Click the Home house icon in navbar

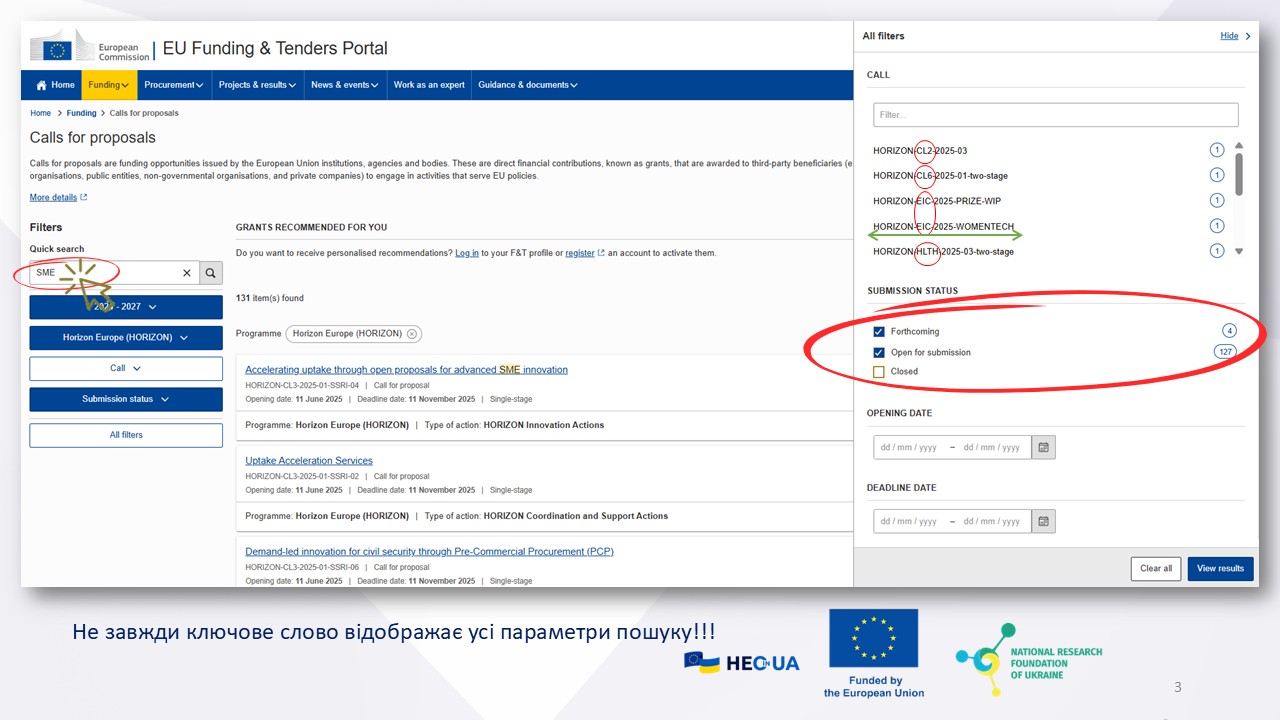(x=41, y=85)
